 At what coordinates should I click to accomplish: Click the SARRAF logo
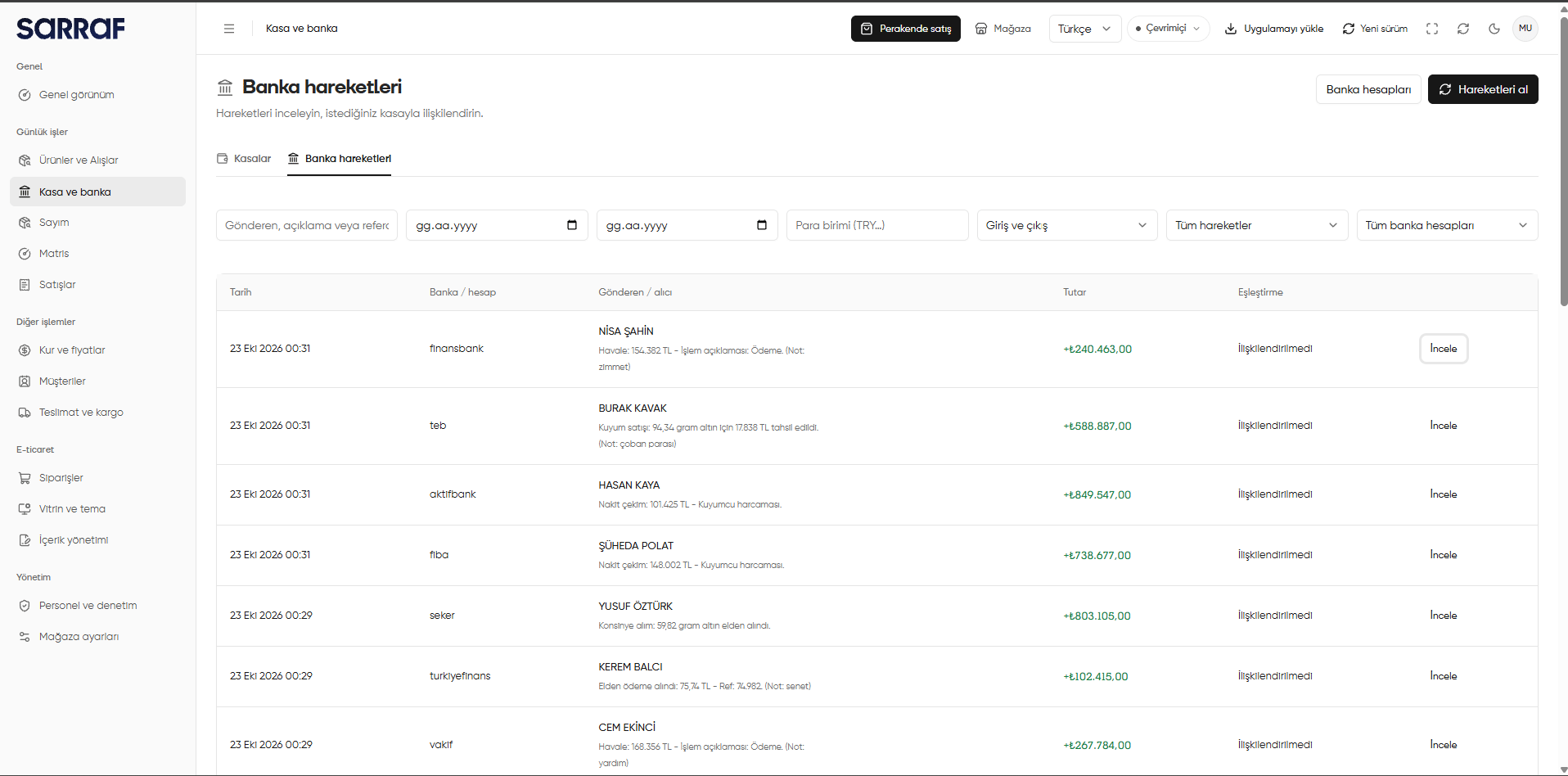(70, 29)
